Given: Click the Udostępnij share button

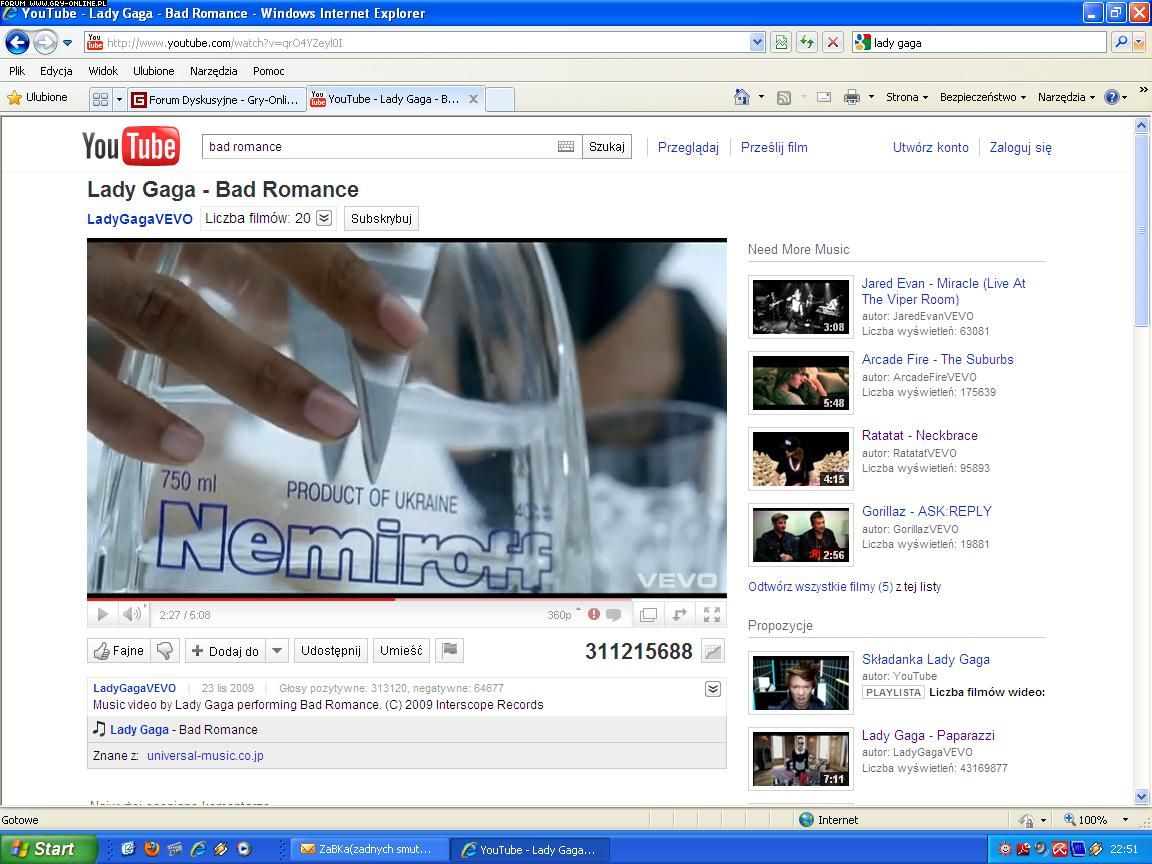Looking at the screenshot, I should pyautogui.click(x=331, y=651).
